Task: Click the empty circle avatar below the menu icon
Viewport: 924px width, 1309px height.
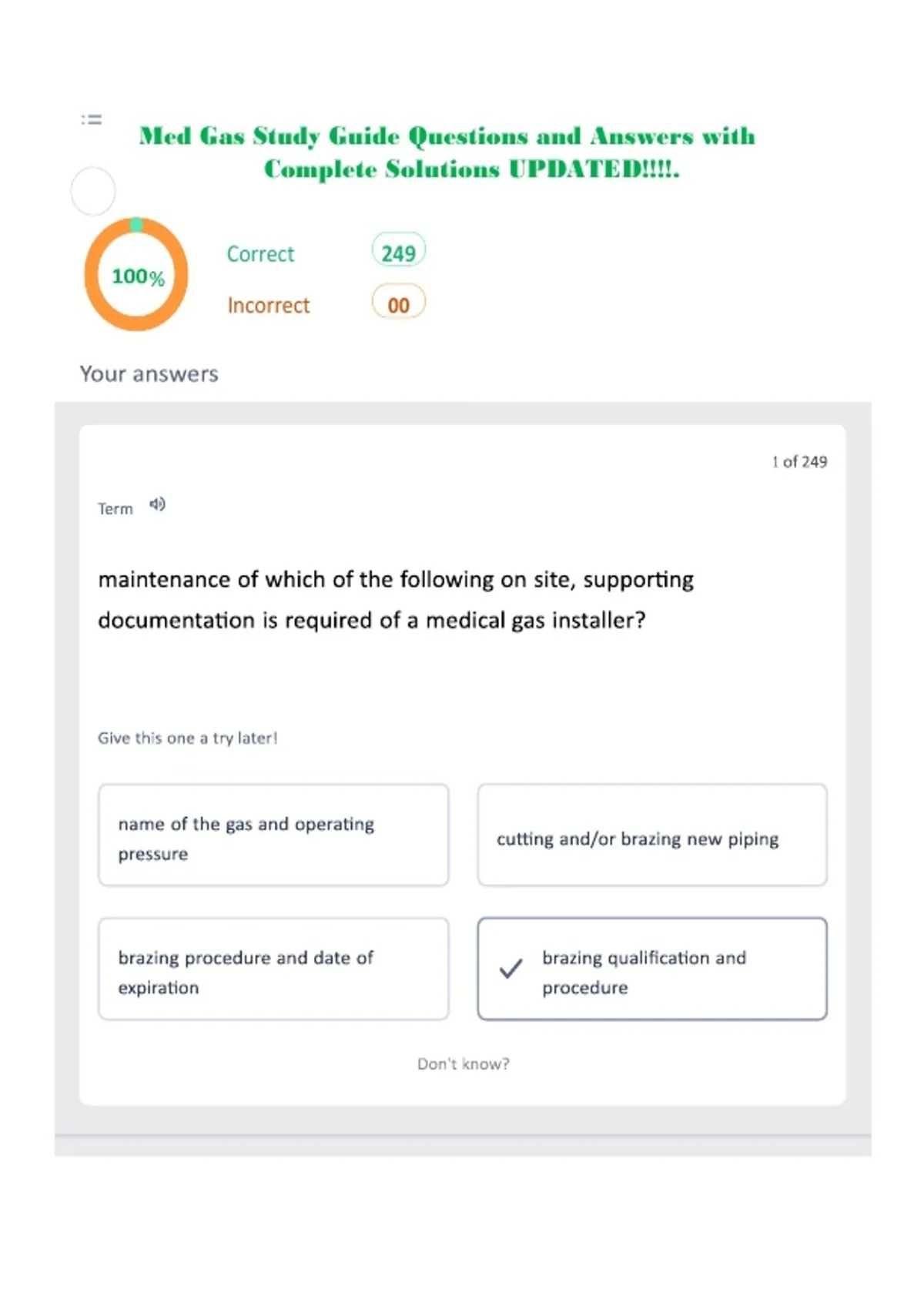Action: [x=93, y=191]
